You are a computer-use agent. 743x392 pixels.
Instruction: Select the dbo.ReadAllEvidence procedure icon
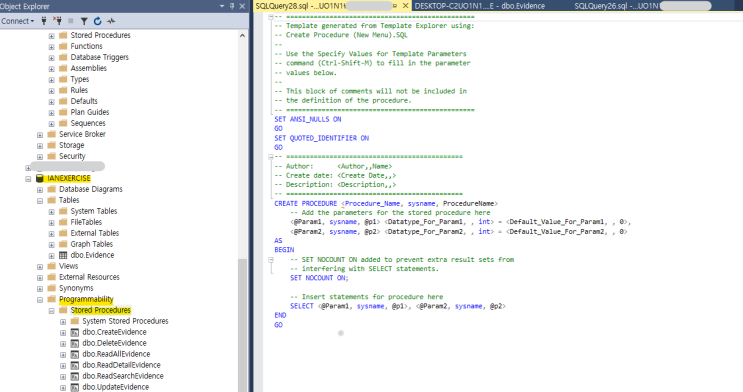pos(74,354)
